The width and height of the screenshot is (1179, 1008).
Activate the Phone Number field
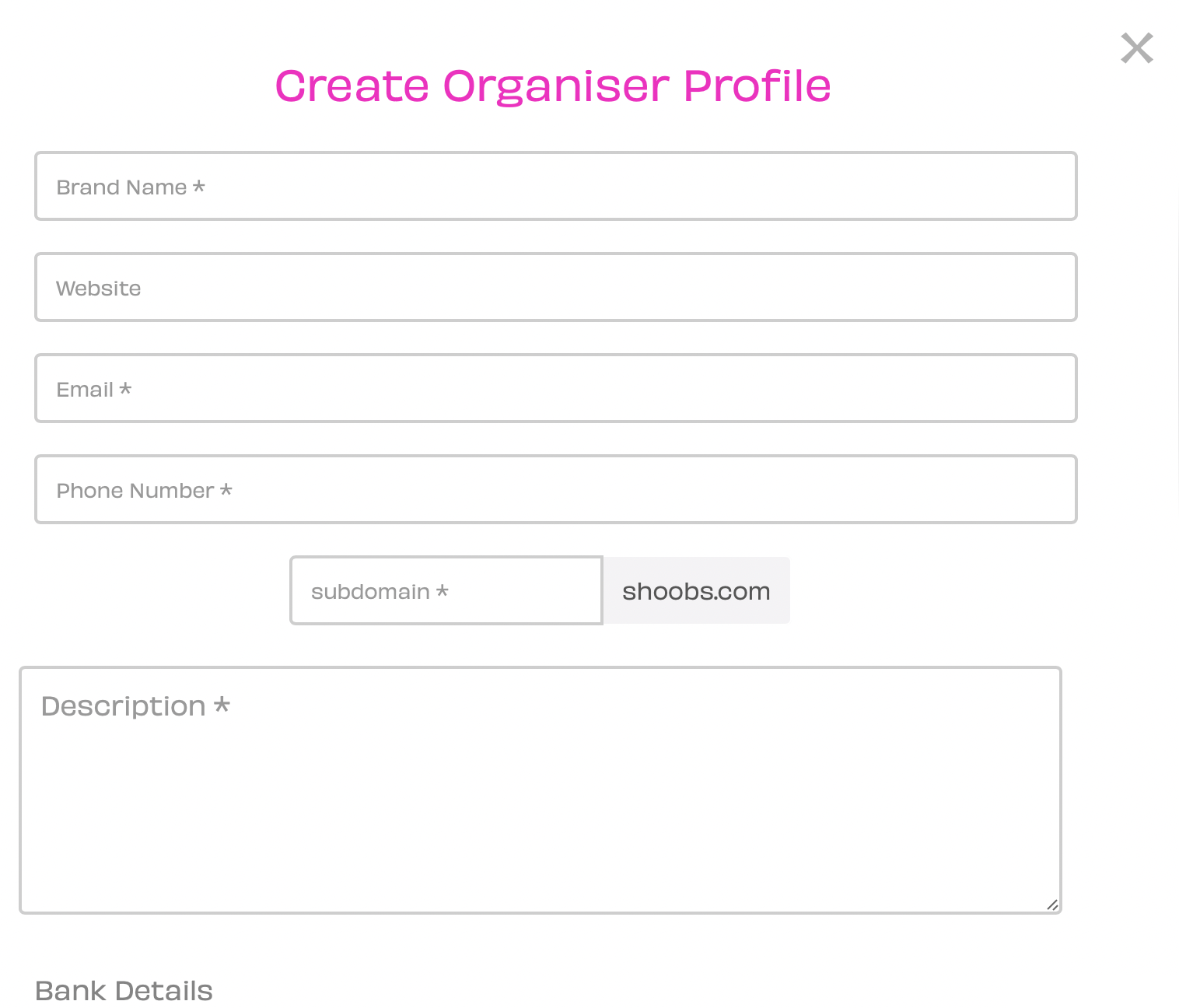coord(556,489)
